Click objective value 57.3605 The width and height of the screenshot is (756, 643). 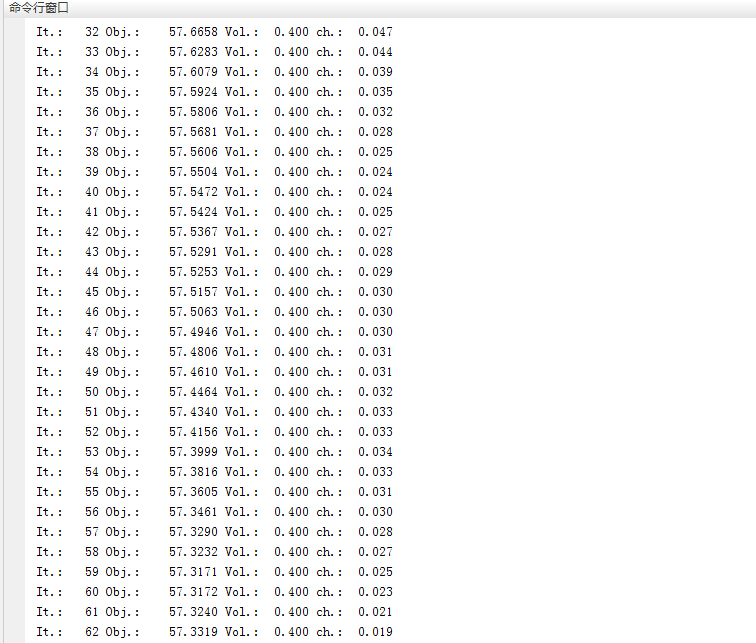[x=193, y=492]
